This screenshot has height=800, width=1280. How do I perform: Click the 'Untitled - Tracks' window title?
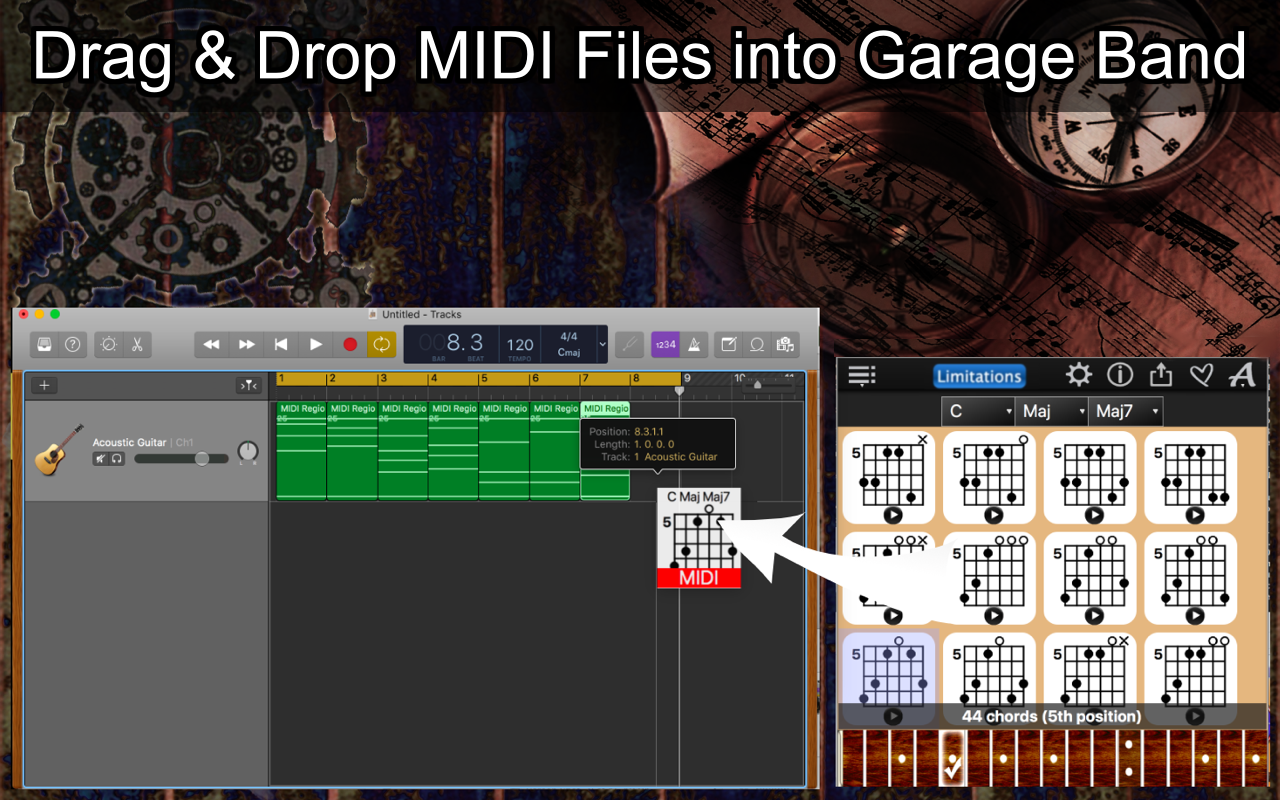click(x=423, y=314)
